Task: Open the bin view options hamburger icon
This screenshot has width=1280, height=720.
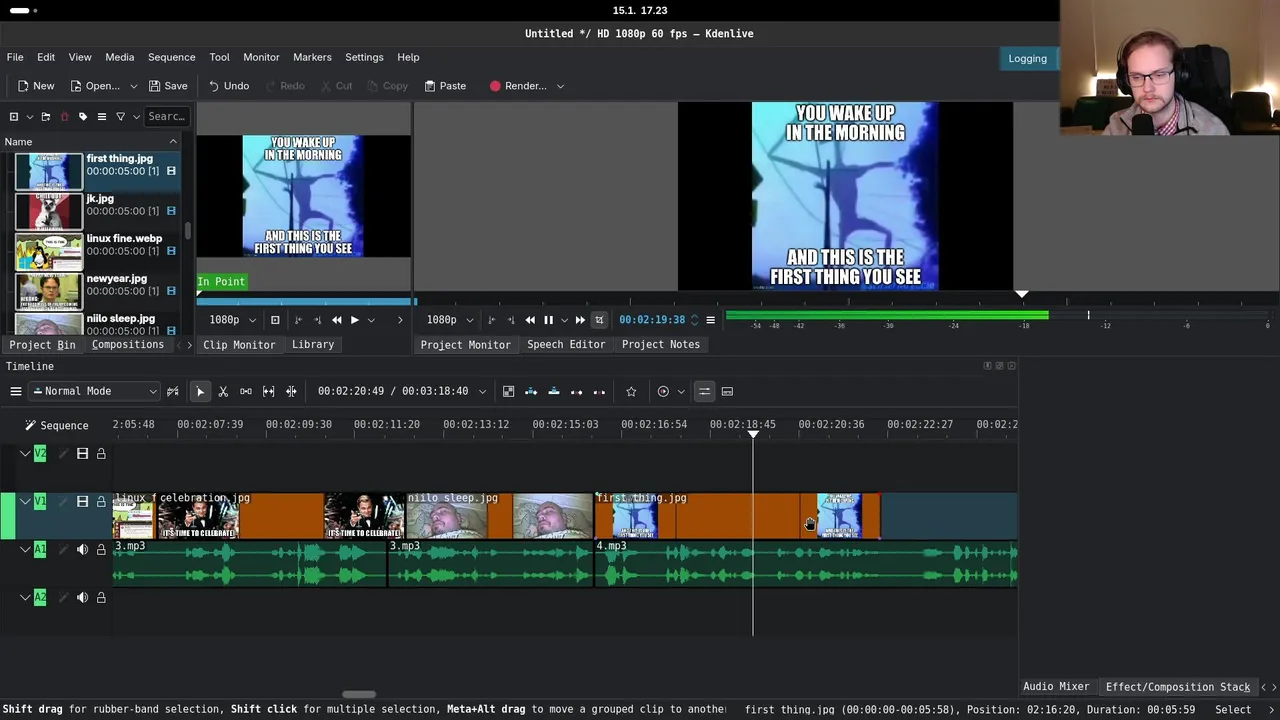Action: tap(102, 116)
